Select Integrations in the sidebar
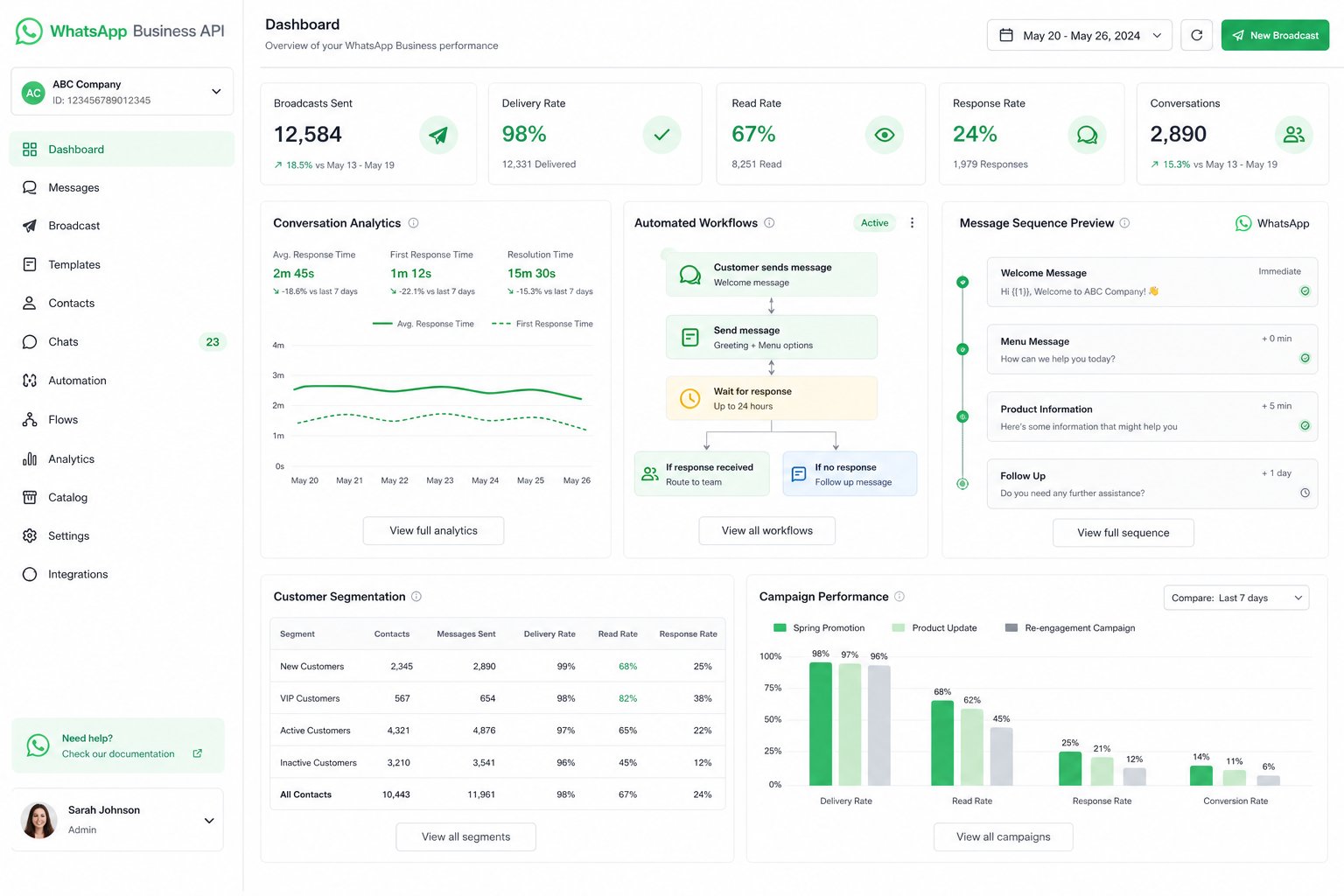The height and width of the screenshot is (896, 1344). (122, 574)
